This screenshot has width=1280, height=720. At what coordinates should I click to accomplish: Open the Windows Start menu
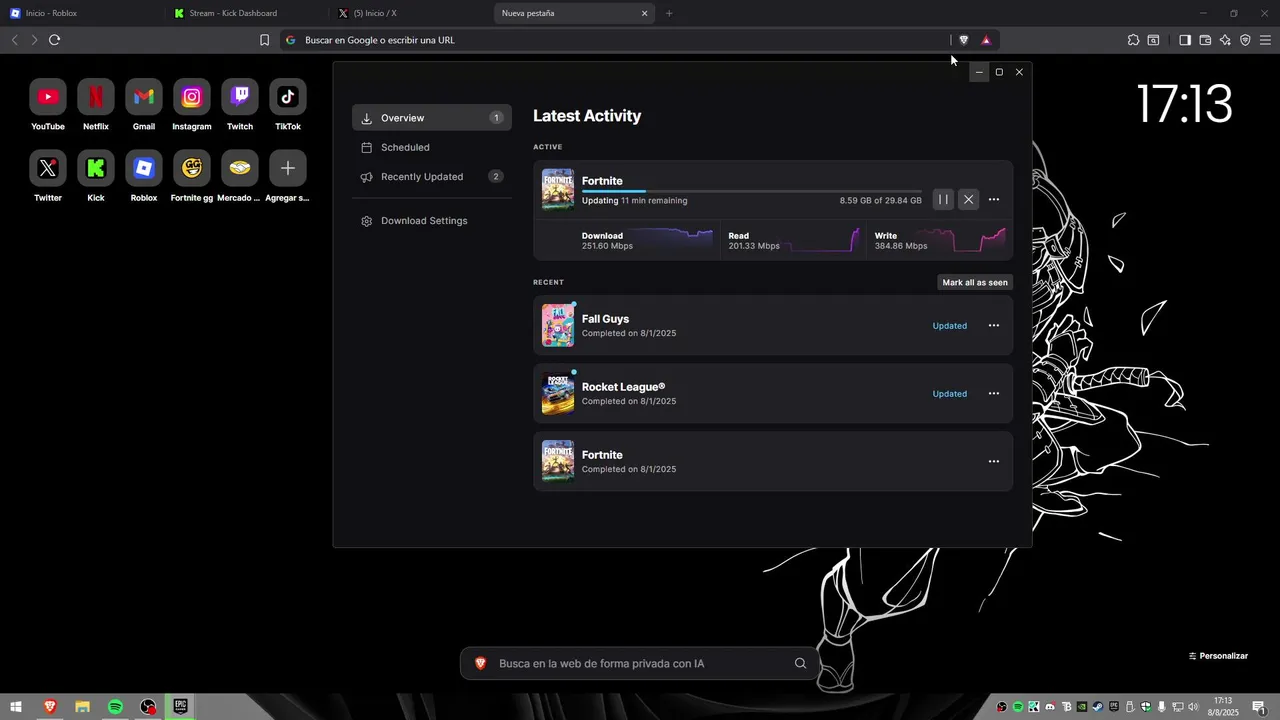coord(16,707)
